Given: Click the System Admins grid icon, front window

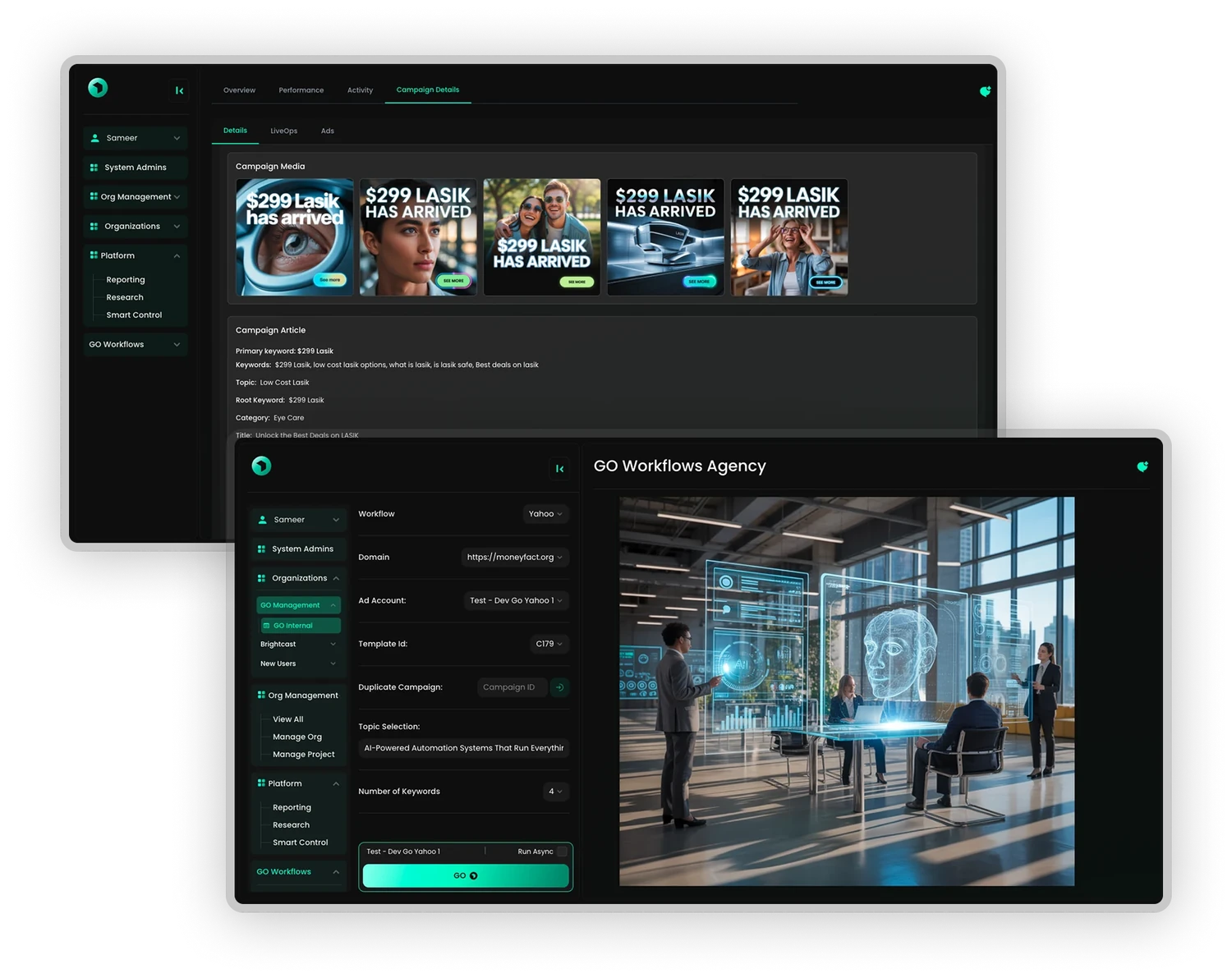Looking at the screenshot, I should (x=261, y=549).
